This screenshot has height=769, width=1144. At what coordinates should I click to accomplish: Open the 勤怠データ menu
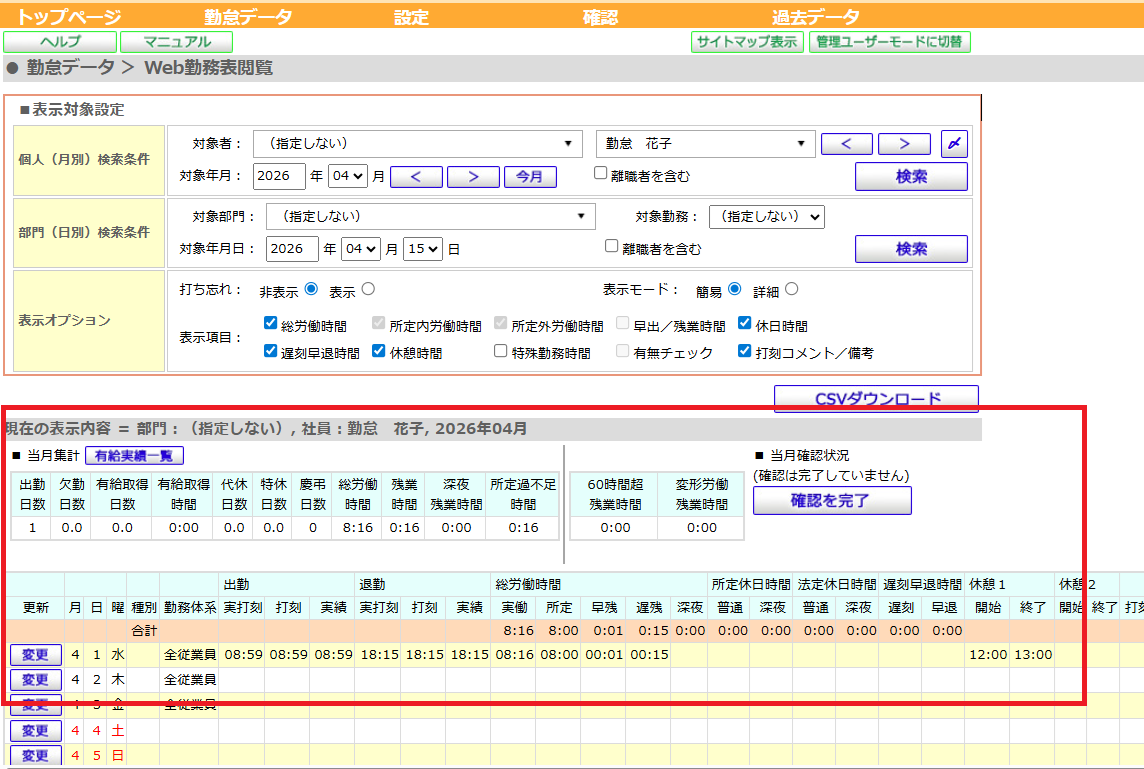[248, 17]
